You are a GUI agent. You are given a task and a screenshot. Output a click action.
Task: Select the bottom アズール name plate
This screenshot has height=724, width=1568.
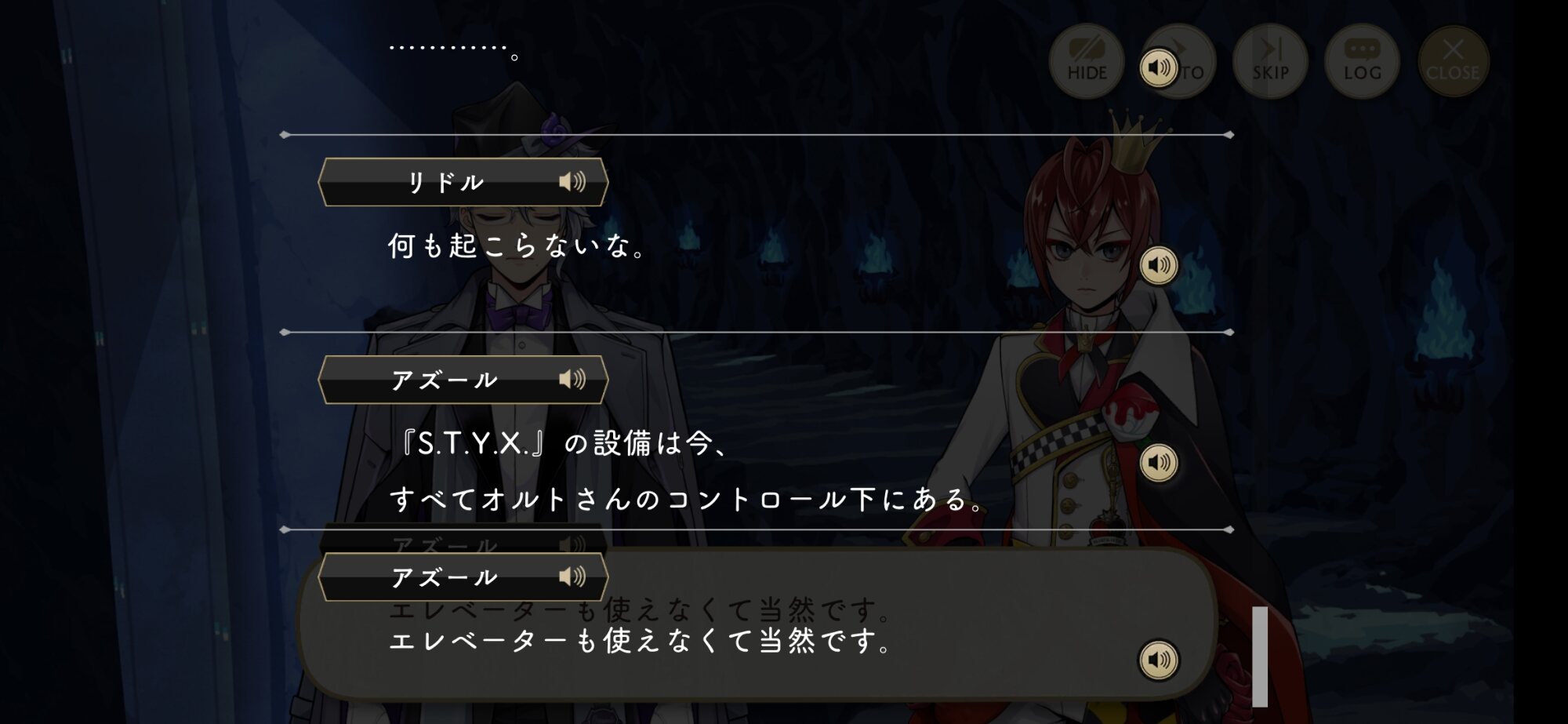click(x=463, y=577)
